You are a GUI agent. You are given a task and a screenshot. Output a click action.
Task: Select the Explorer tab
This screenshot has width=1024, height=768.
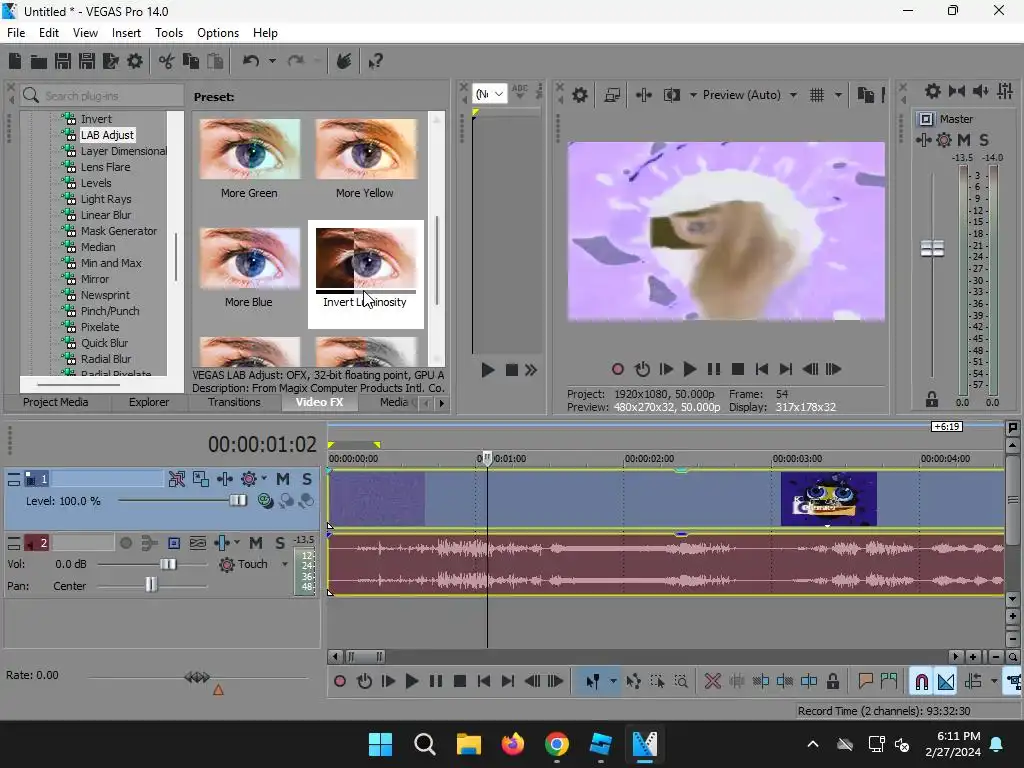pyautogui.click(x=149, y=402)
